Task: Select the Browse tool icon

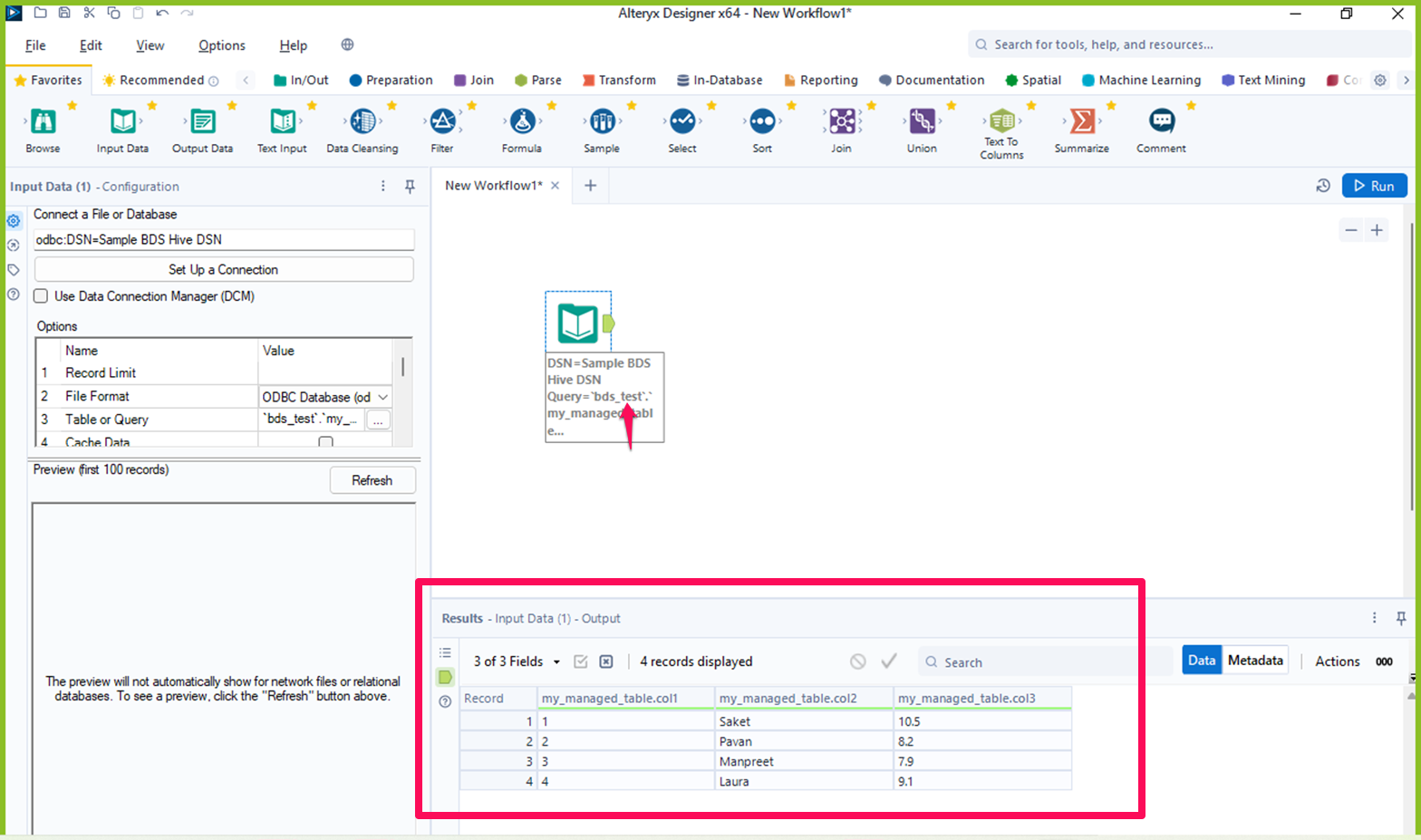Action: [x=43, y=121]
